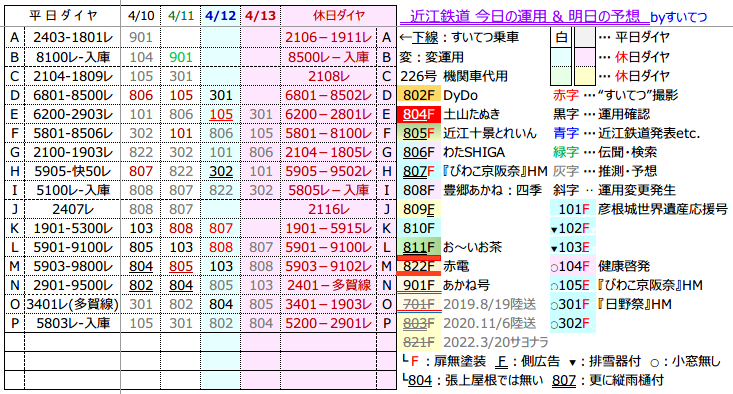Click the 彦根城世界遺産応援号 label
This screenshot has height=394, width=733.
tap(663, 209)
